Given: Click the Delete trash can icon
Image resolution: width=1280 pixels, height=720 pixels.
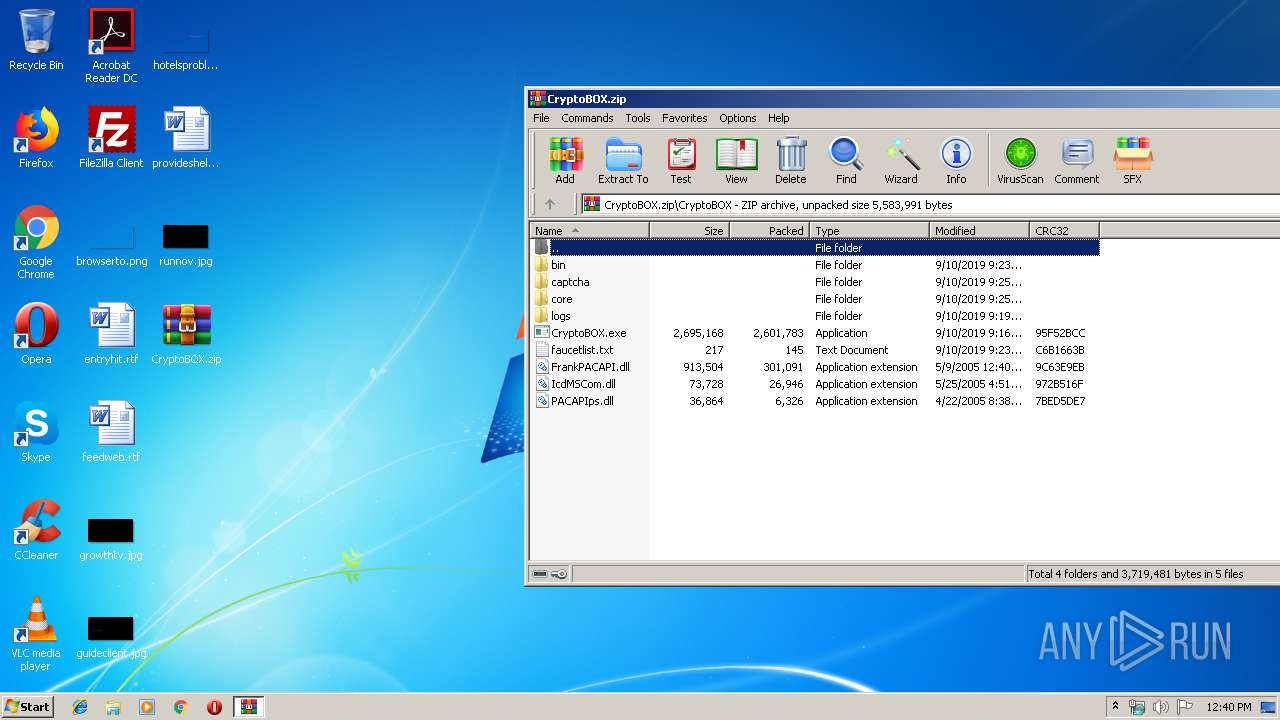Looking at the screenshot, I should click(x=790, y=161).
